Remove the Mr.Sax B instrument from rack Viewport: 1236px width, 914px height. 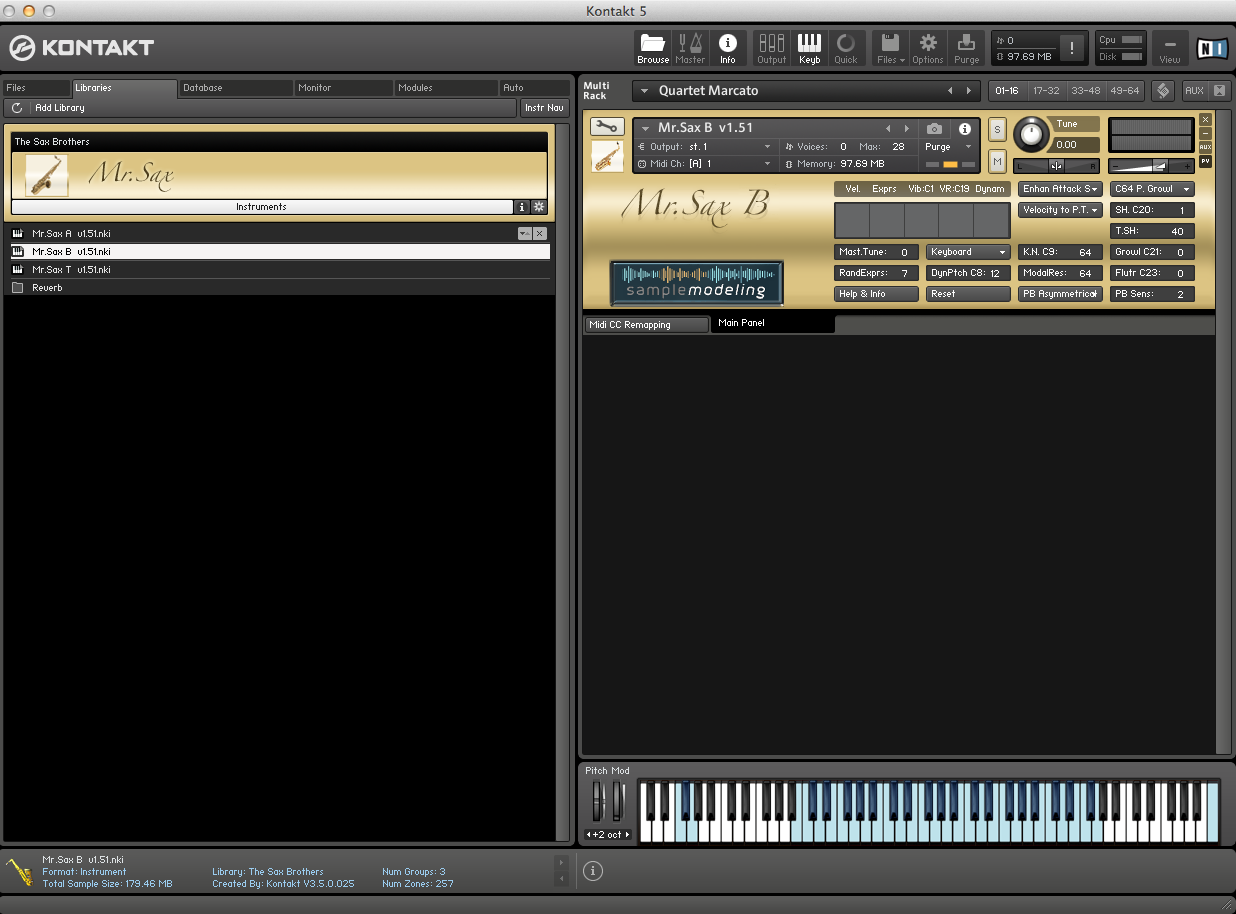1205,120
